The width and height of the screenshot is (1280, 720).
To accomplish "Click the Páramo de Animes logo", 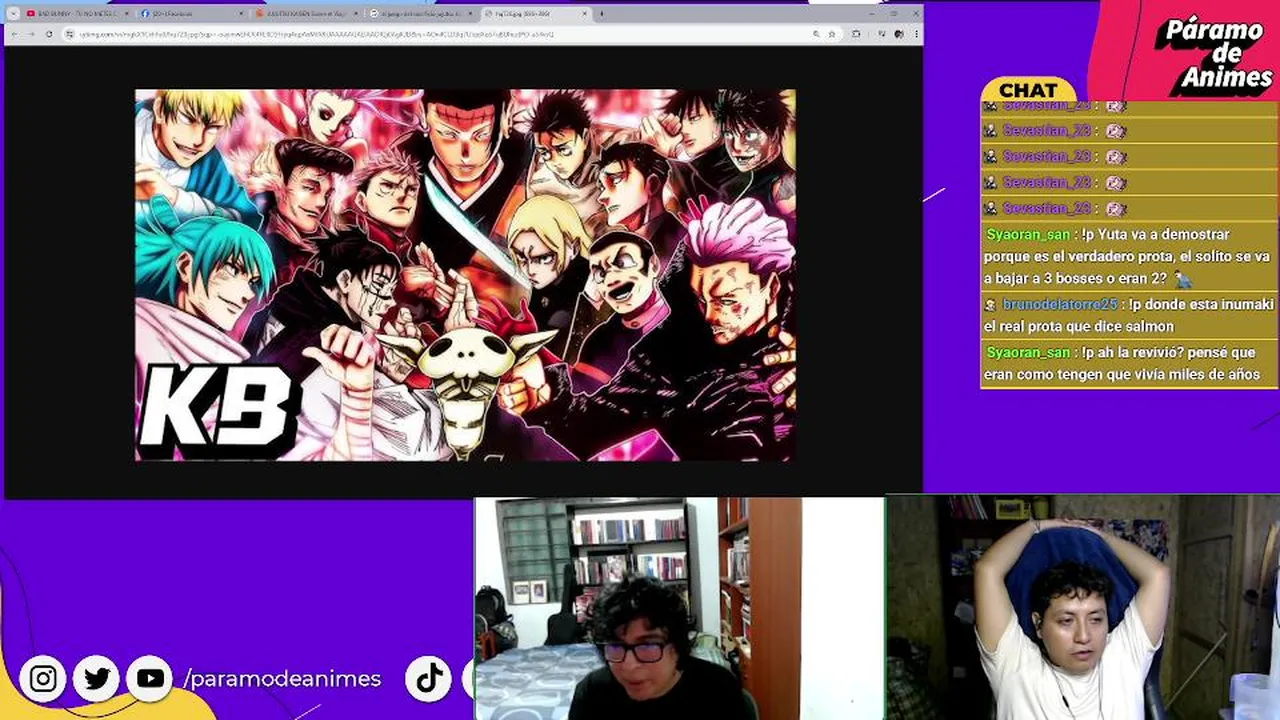I will coord(1214,55).
